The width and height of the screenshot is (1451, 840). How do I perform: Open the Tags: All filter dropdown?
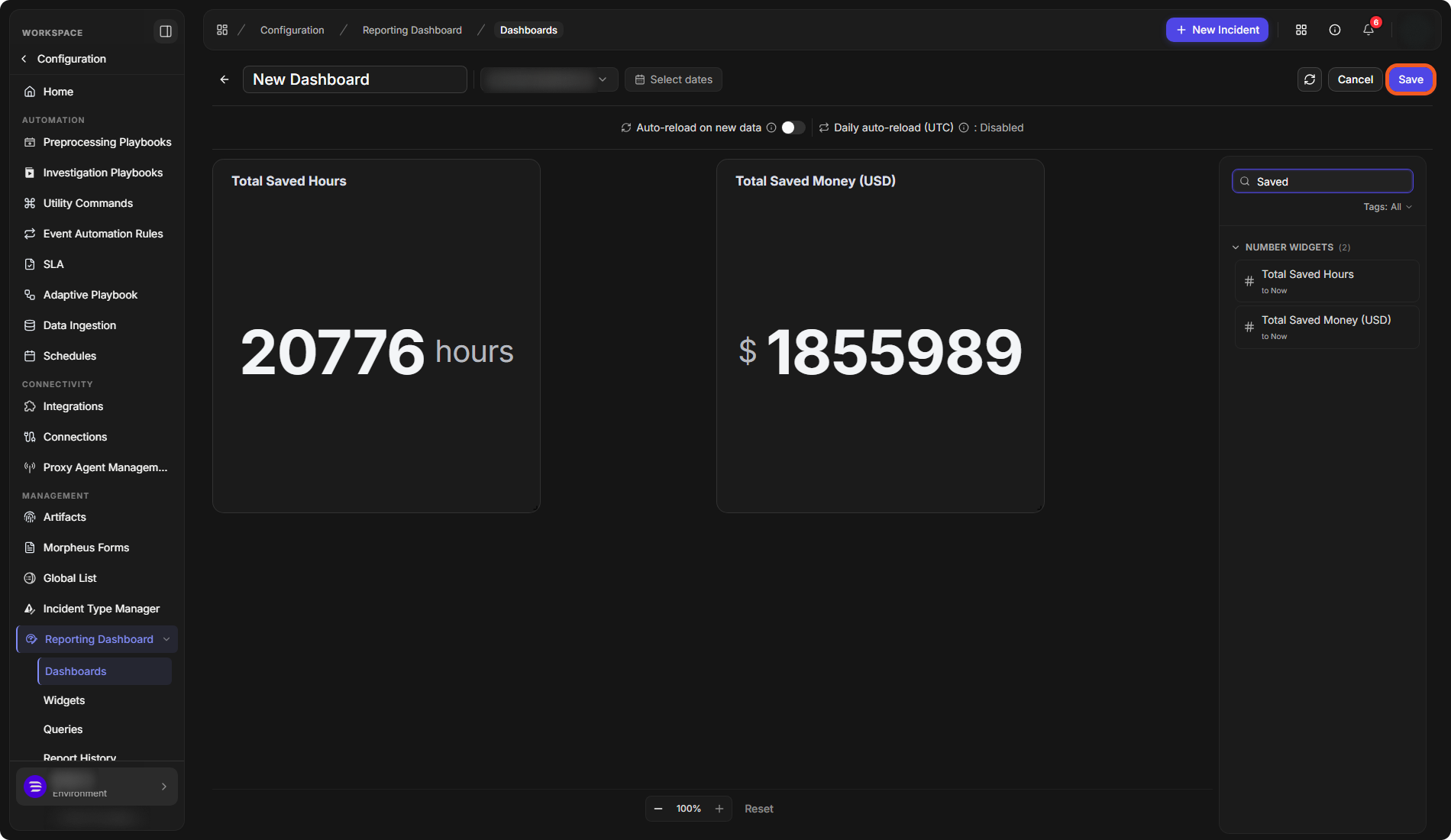tap(1388, 207)
